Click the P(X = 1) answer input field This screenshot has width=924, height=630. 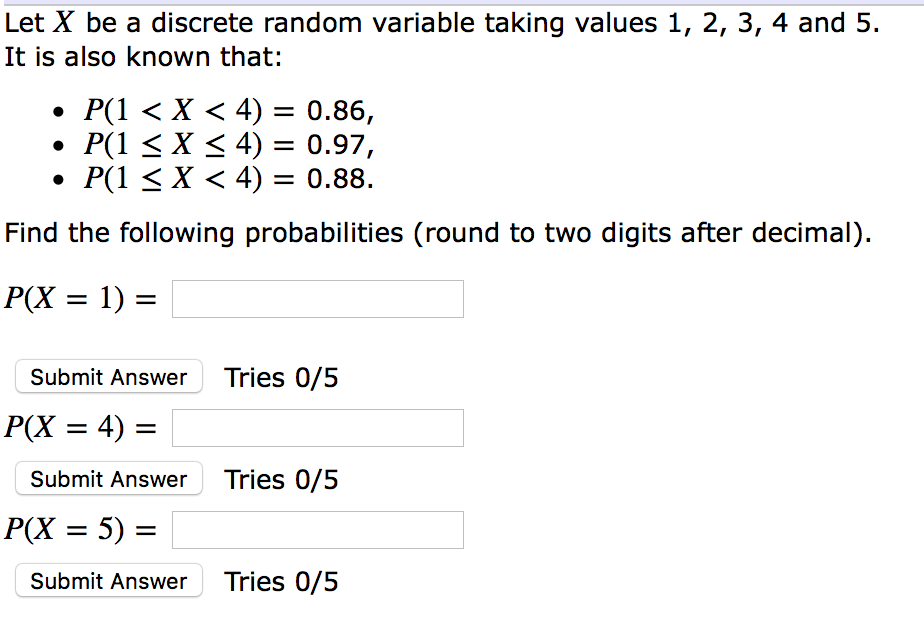coord(317,298)
